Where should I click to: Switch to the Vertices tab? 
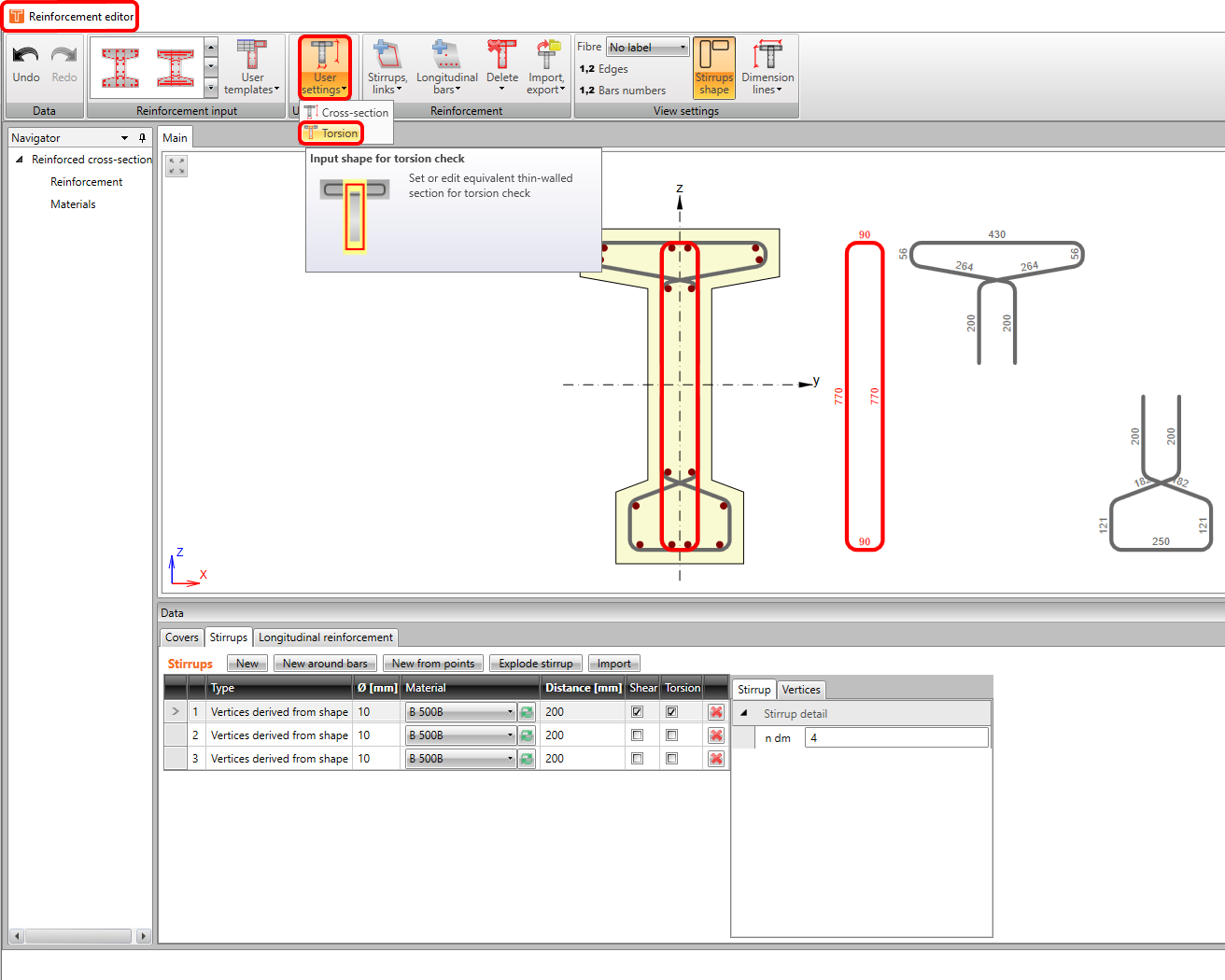(x=801, y=690)
